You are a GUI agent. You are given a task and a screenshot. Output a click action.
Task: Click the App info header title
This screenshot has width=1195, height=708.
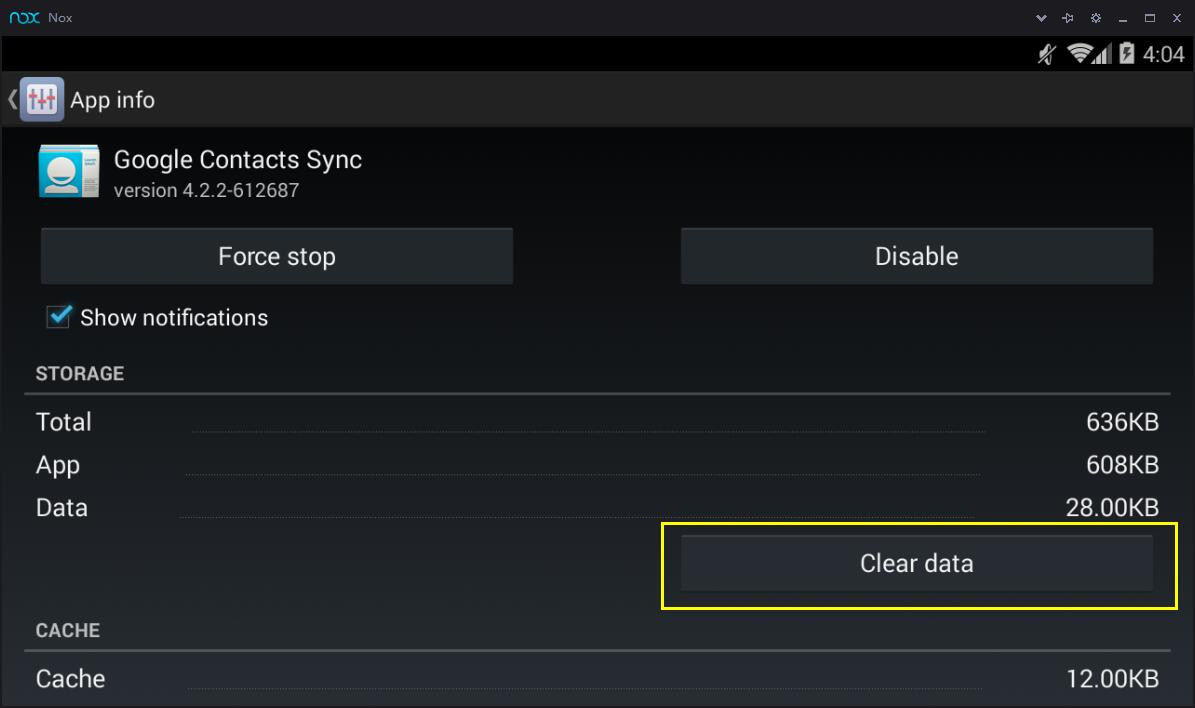[112, 100]
